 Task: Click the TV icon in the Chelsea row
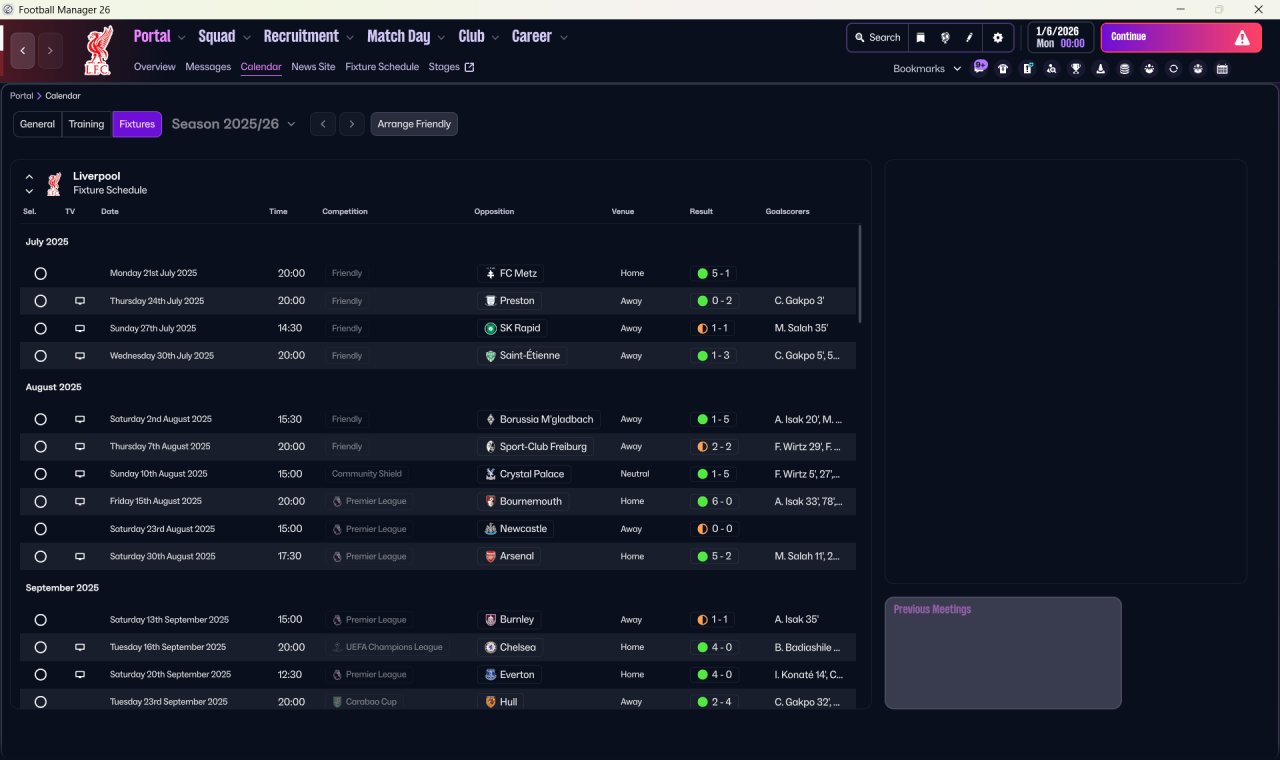[x=80, y=647]
